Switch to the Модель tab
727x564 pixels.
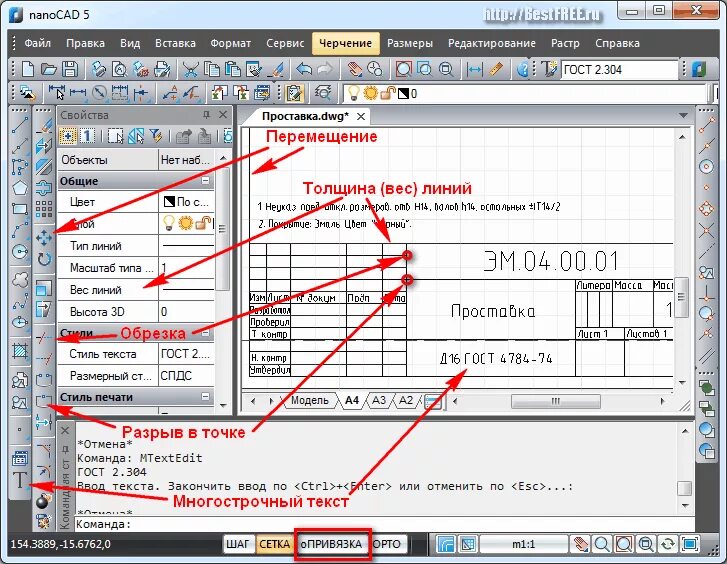click(x=309, y=400)
